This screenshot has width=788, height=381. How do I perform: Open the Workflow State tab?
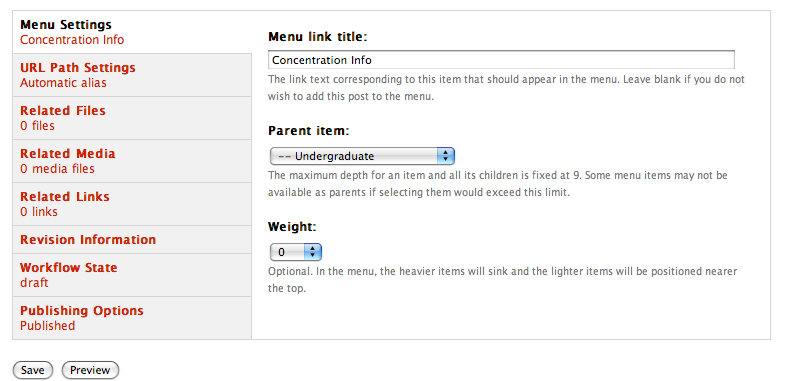pyautogui.click(x=132, y=275)
